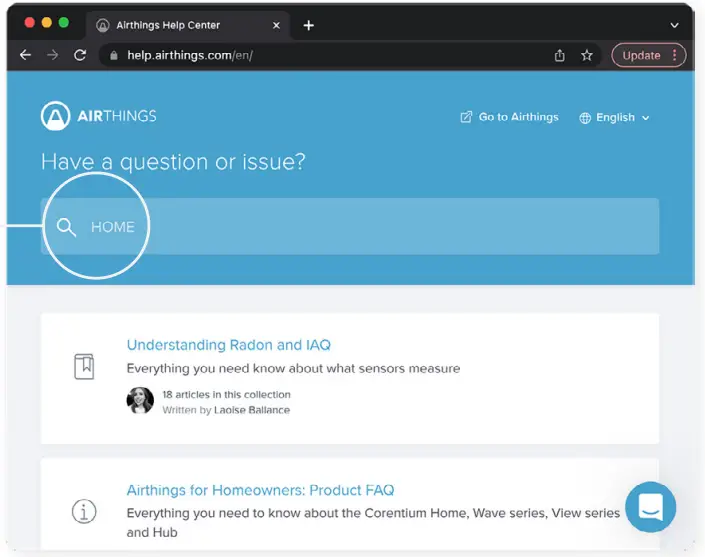Open Airthings for Homeowners: Product FAQ
Image resolution: width=705 pixels, height=557 pixels.
coord(260,490)
